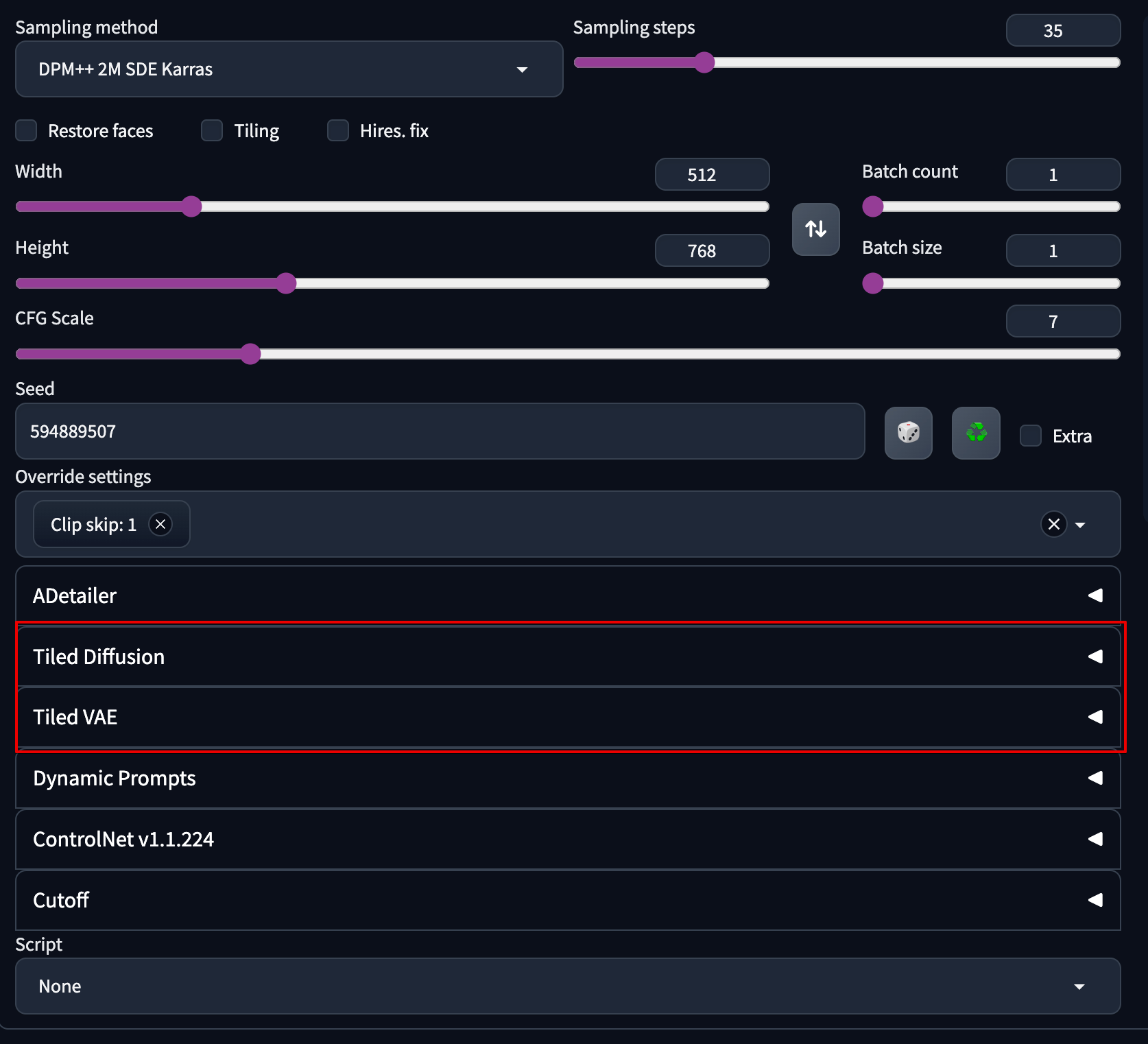Screen dimensions: 1148x1044
Task: Toggle the Tiling checkbox
Action: click(212, 130)
